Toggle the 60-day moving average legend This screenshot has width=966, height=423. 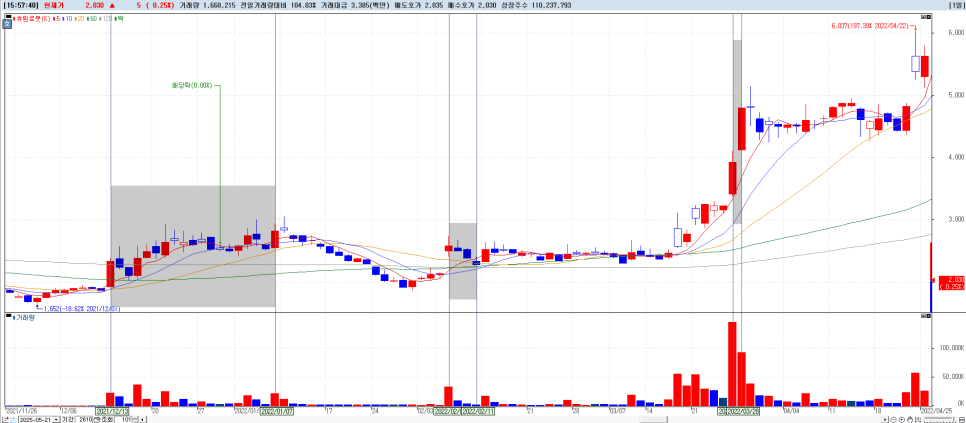click(x=92, y=18)
